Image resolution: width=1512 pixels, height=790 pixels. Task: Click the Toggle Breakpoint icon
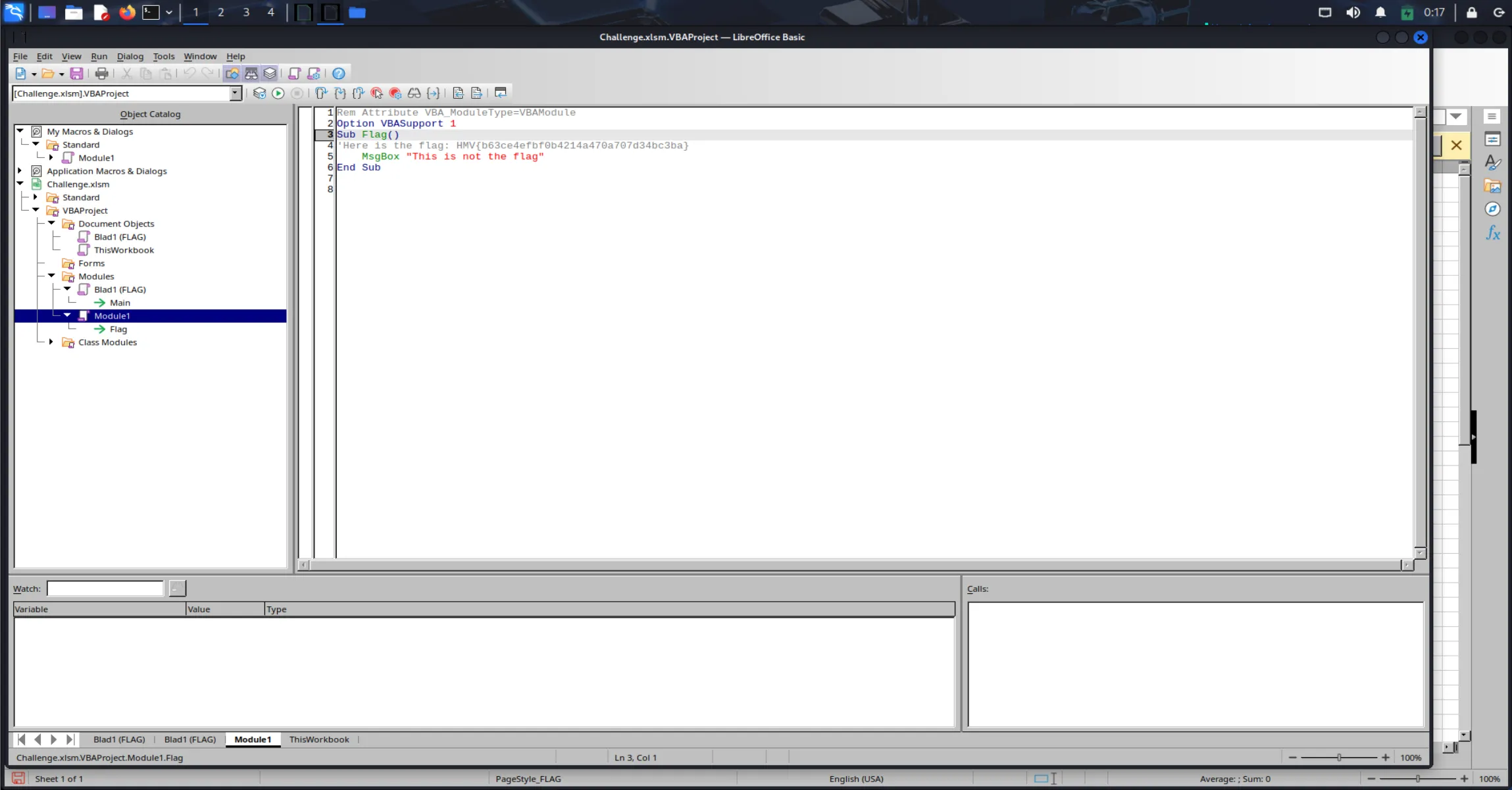377,93
